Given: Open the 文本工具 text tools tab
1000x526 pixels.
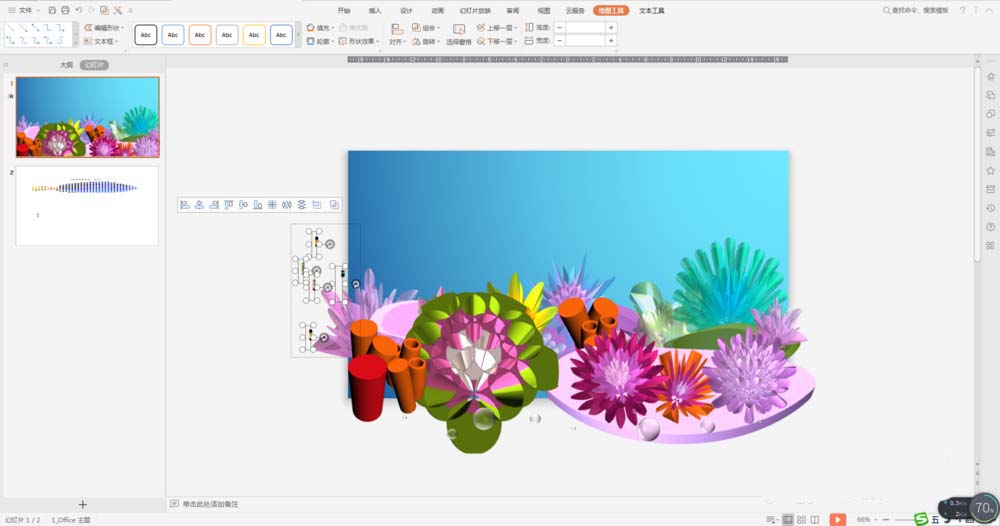Looking at the screenshot, I should (x=652, y=10).
